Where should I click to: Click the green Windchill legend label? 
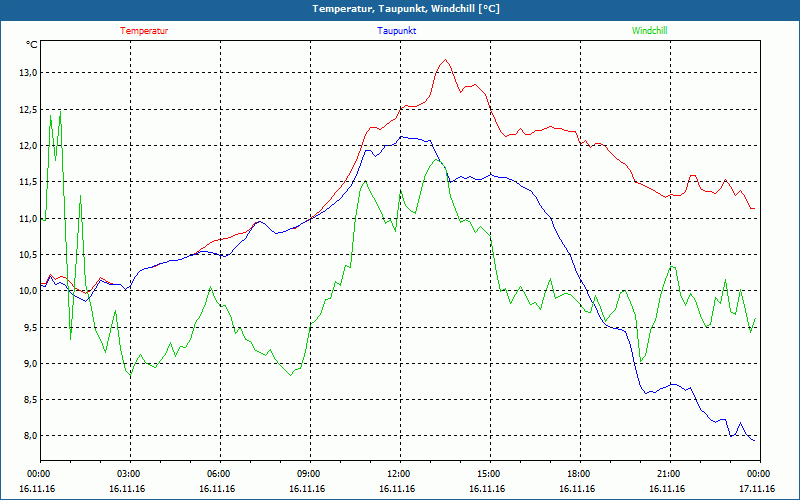(649, 31)
